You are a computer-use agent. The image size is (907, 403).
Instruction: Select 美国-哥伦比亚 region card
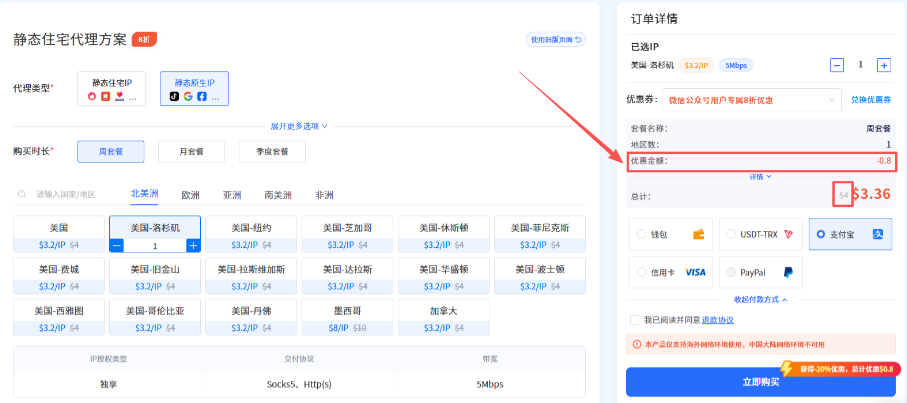(x=155, y=317)
